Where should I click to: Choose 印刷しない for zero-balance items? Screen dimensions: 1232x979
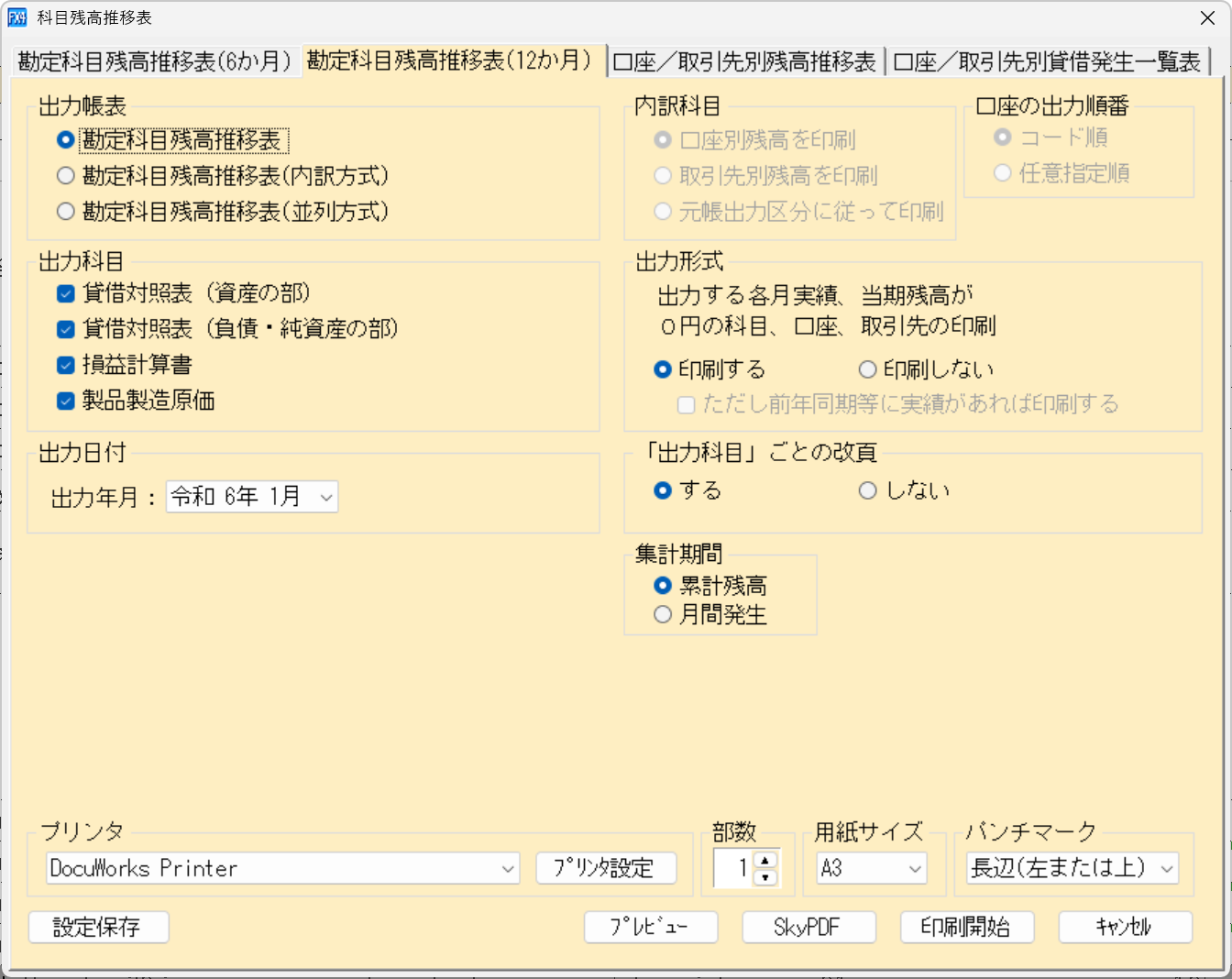(866, 368)
